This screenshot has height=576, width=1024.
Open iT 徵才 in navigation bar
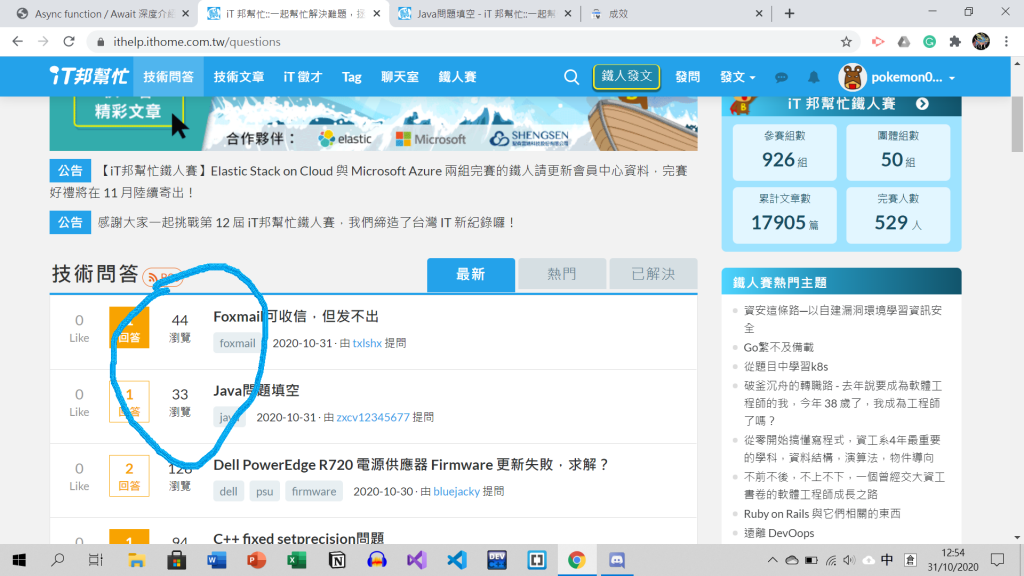(x=303, y=77)
